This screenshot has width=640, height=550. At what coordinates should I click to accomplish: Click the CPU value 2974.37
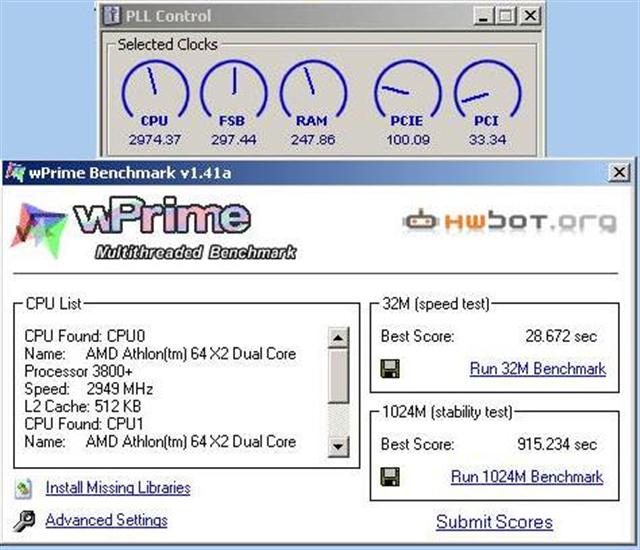point(155,140)
